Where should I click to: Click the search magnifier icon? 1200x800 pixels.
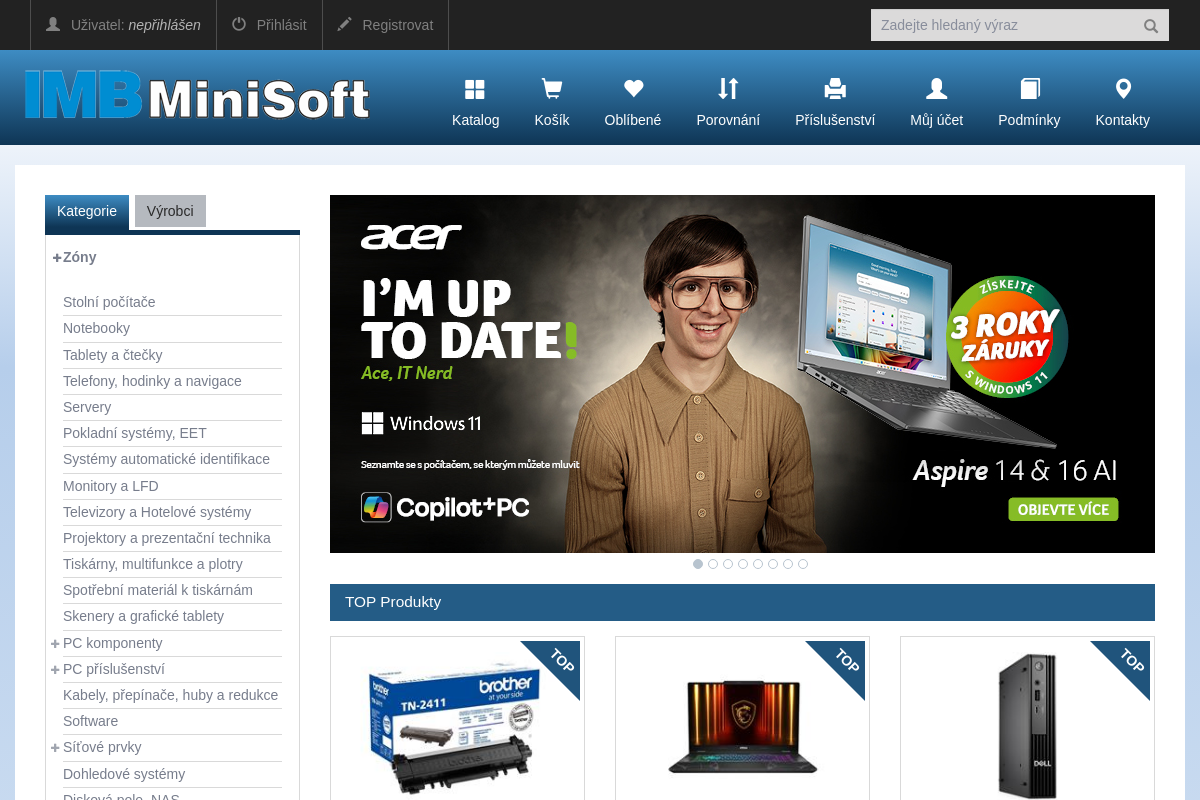pyautogui.click(x=1151, y=26)
